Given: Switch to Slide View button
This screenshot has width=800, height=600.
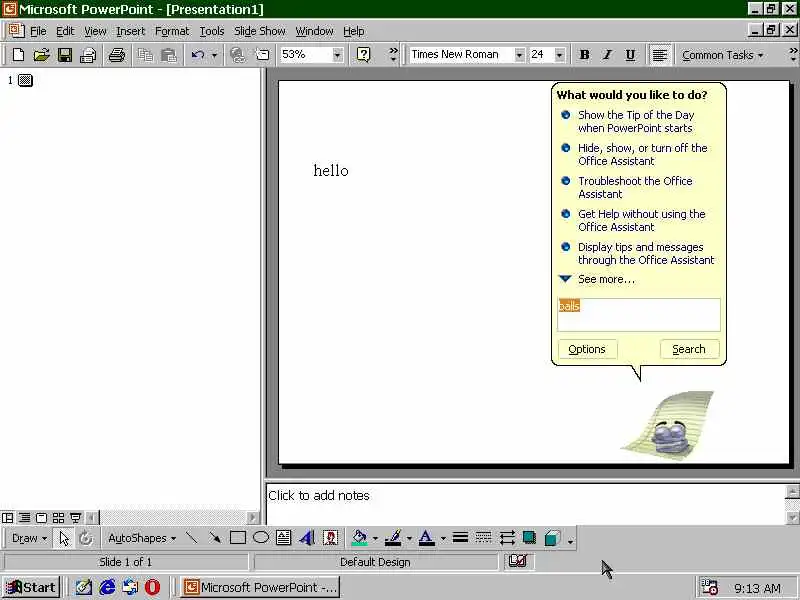Looking at the screenshot, I should pos(41,518).
